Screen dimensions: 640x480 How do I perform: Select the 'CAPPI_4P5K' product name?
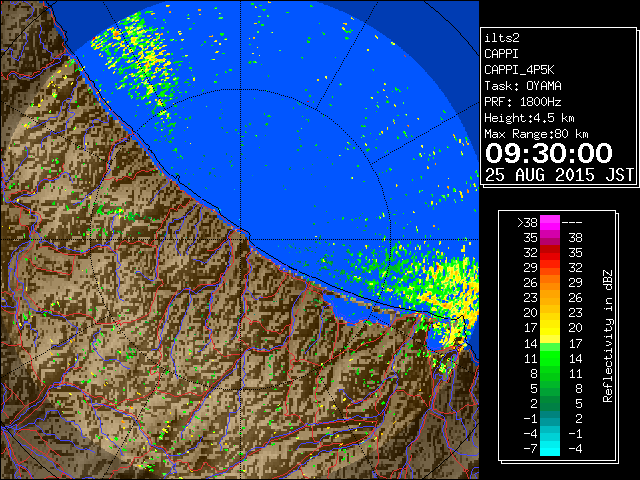[x=519, y=70]
